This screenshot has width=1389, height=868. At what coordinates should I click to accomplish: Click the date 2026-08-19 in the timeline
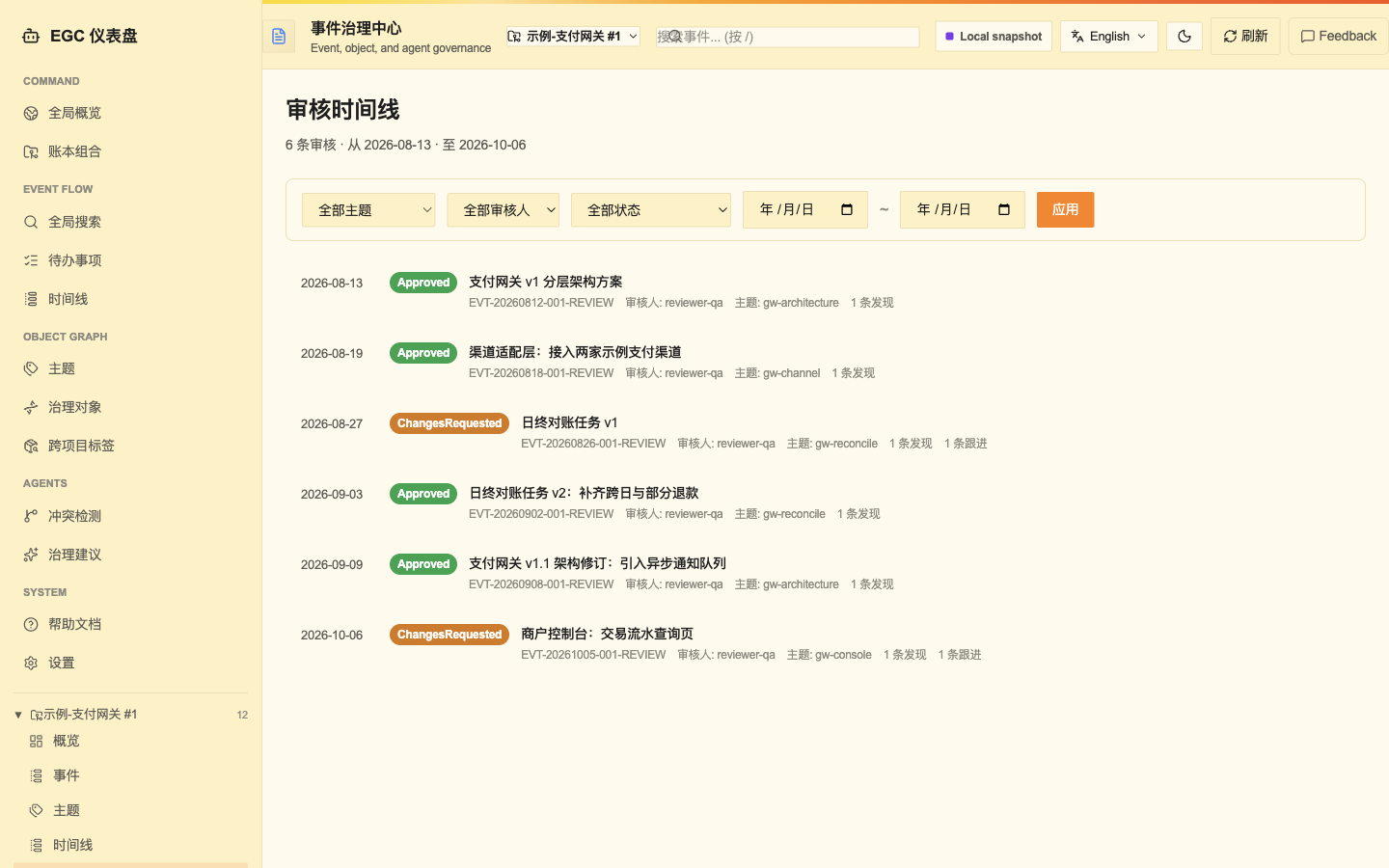click(332, 353)
